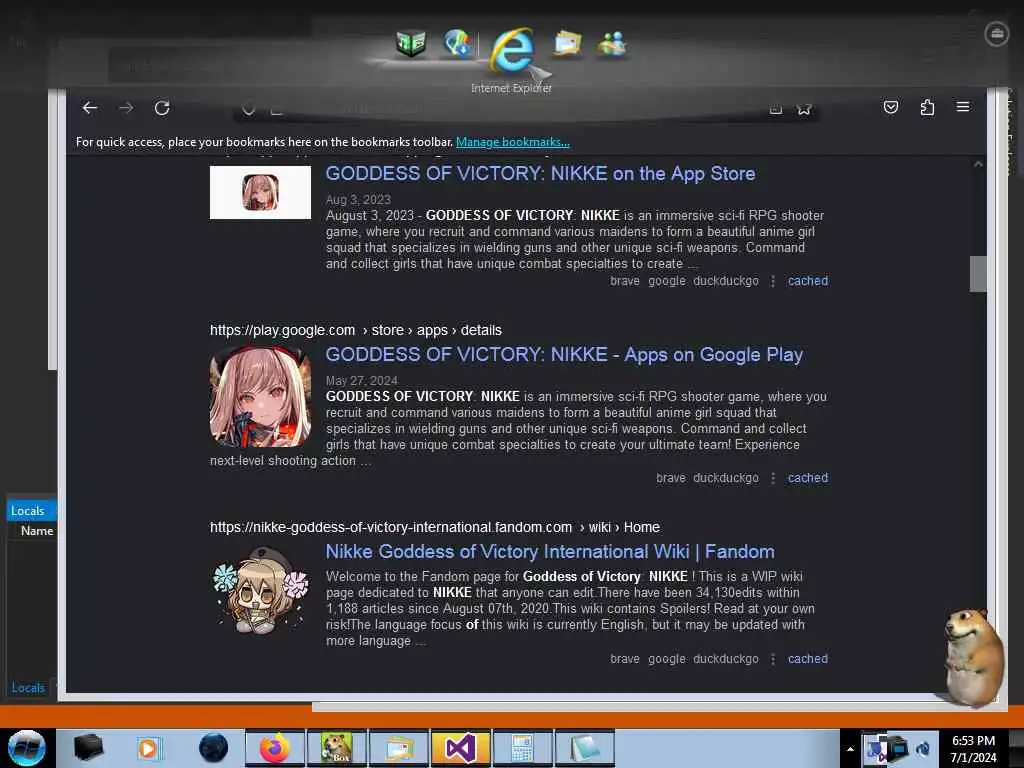Viewport: 1024px width, 768px height.
Task: Open the Messenger people dock icon
Action: (x=612, y=44)
